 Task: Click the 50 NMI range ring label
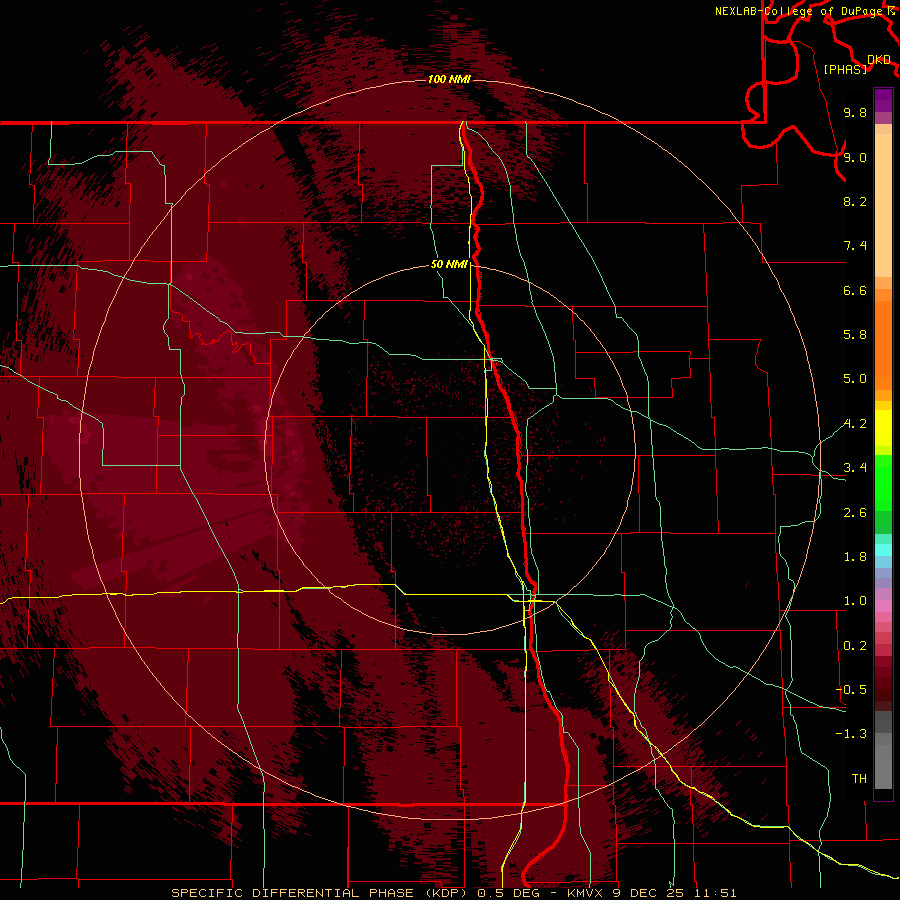449,264
